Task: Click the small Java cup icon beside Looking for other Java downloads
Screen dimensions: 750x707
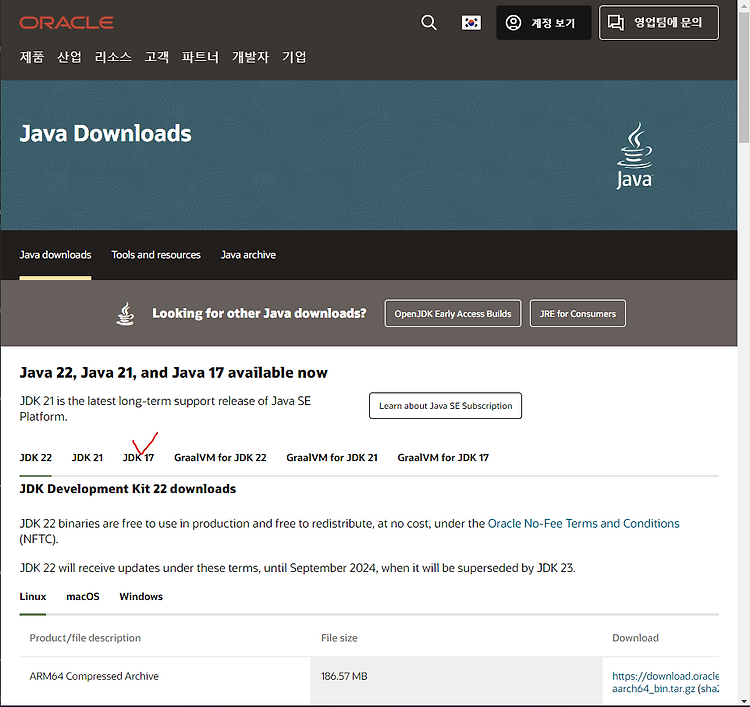Action: 125,314
